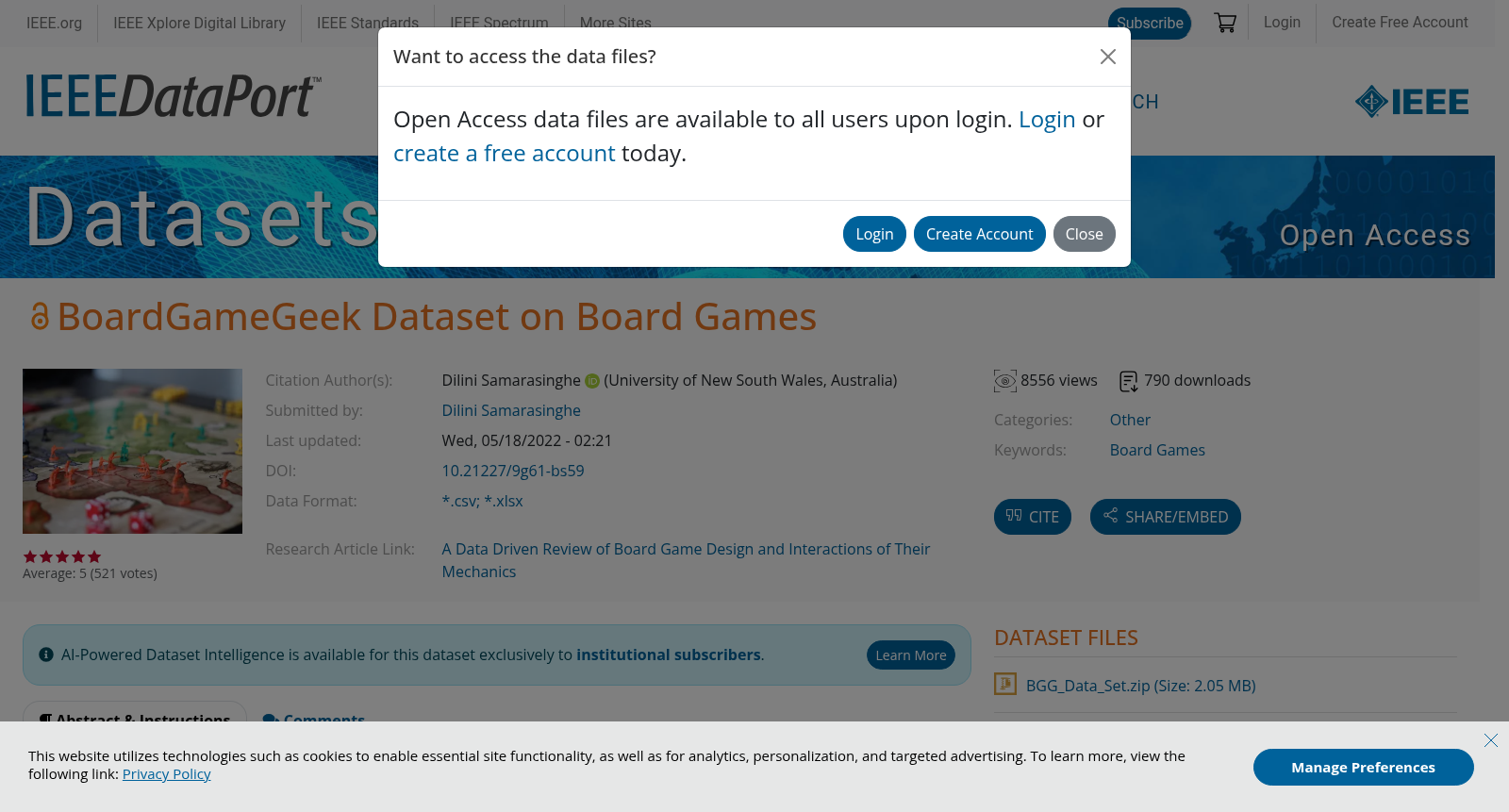The image size is (1509, 812).
Task: Open the inline Login link in dialog text
Action: coord(1047,120)
